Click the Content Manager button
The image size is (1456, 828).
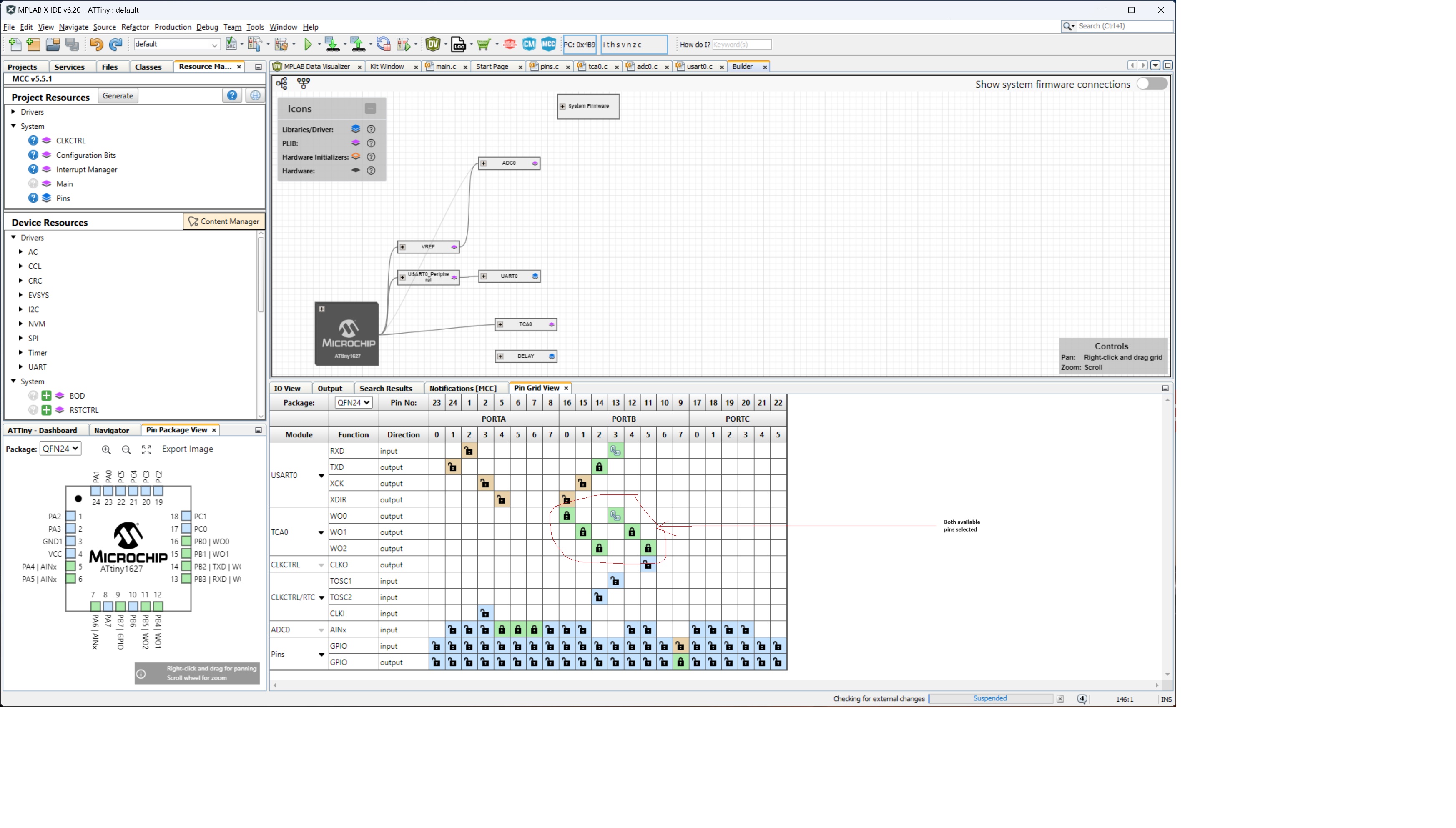[x=223, y=221]
